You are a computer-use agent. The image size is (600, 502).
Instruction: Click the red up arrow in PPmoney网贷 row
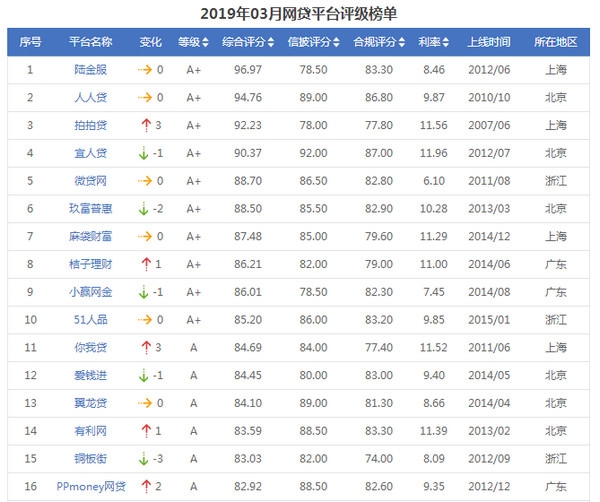pyautogui.click(x=146, y=486)
